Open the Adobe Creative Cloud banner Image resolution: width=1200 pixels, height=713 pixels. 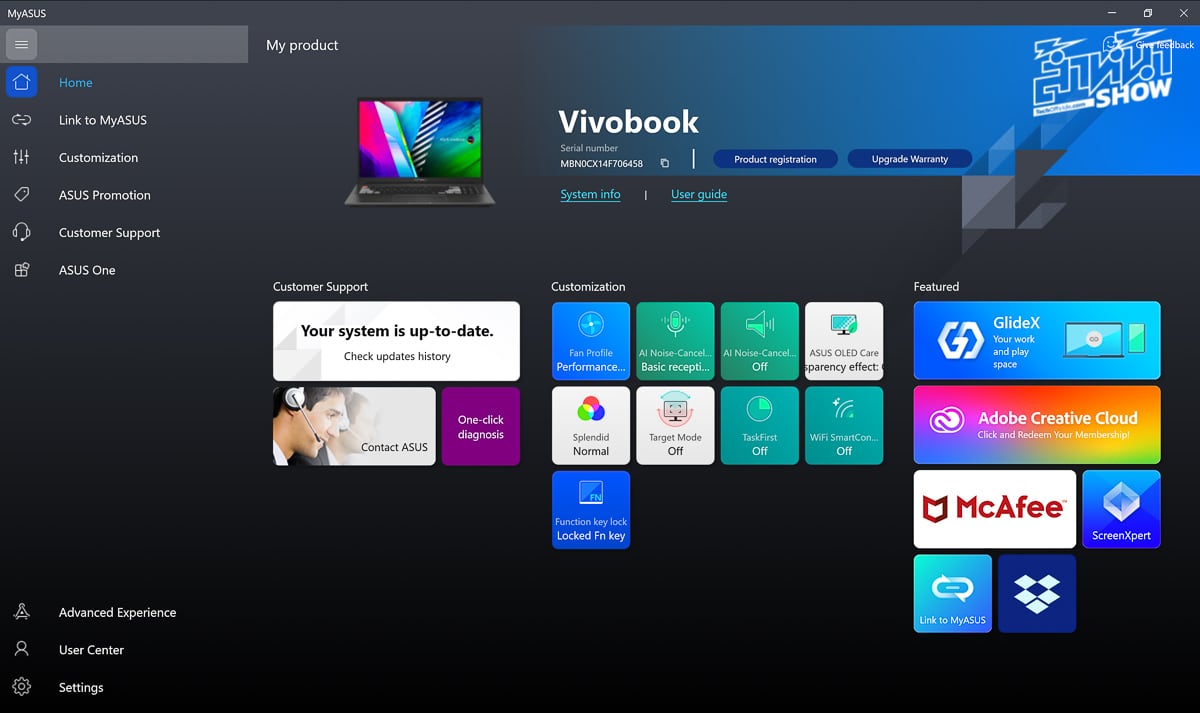click(1037, 425)
